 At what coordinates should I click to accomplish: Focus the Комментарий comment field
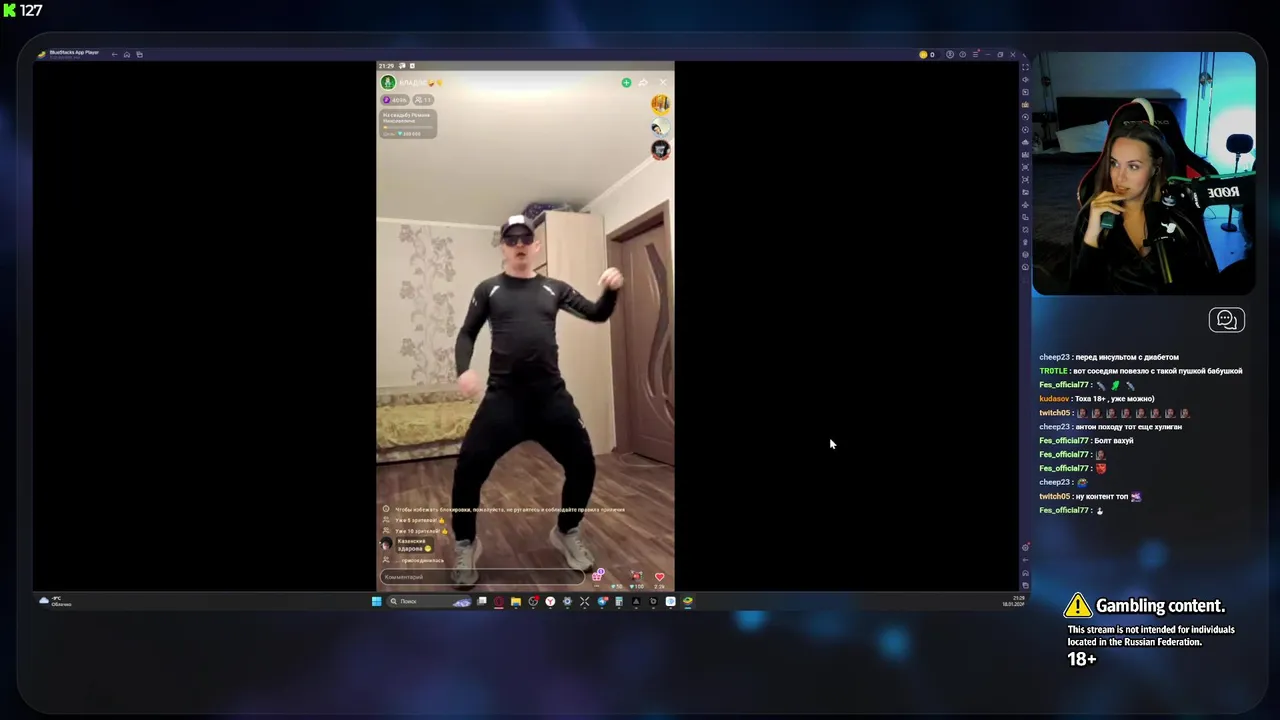tap(482, 577)
